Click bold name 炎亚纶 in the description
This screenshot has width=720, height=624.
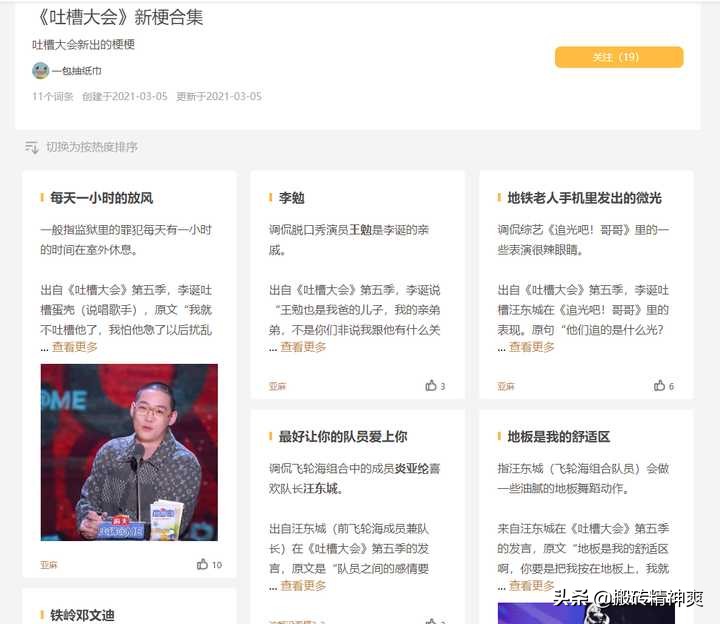(412, 468)
